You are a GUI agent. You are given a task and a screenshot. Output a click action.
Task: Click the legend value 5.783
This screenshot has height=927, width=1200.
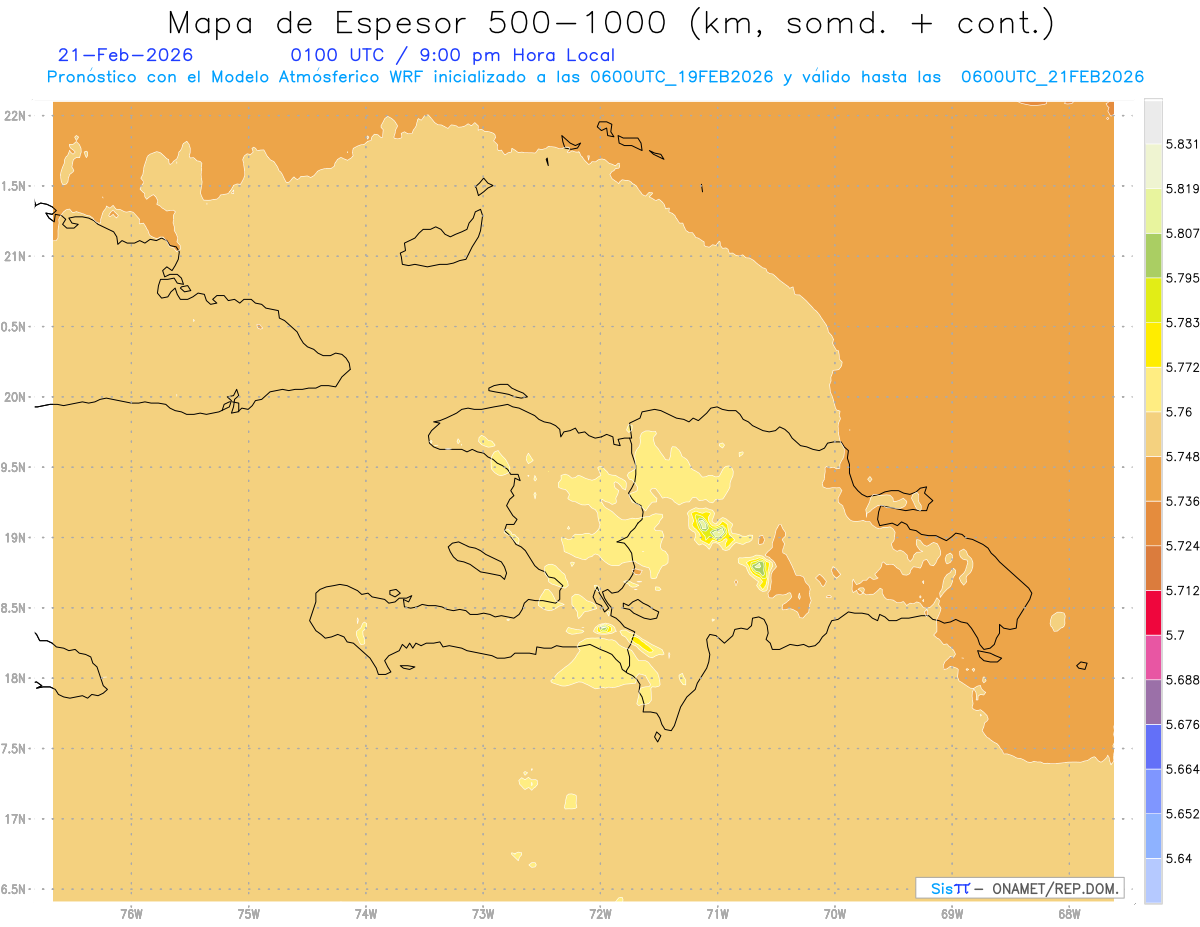click(1182, 322)
